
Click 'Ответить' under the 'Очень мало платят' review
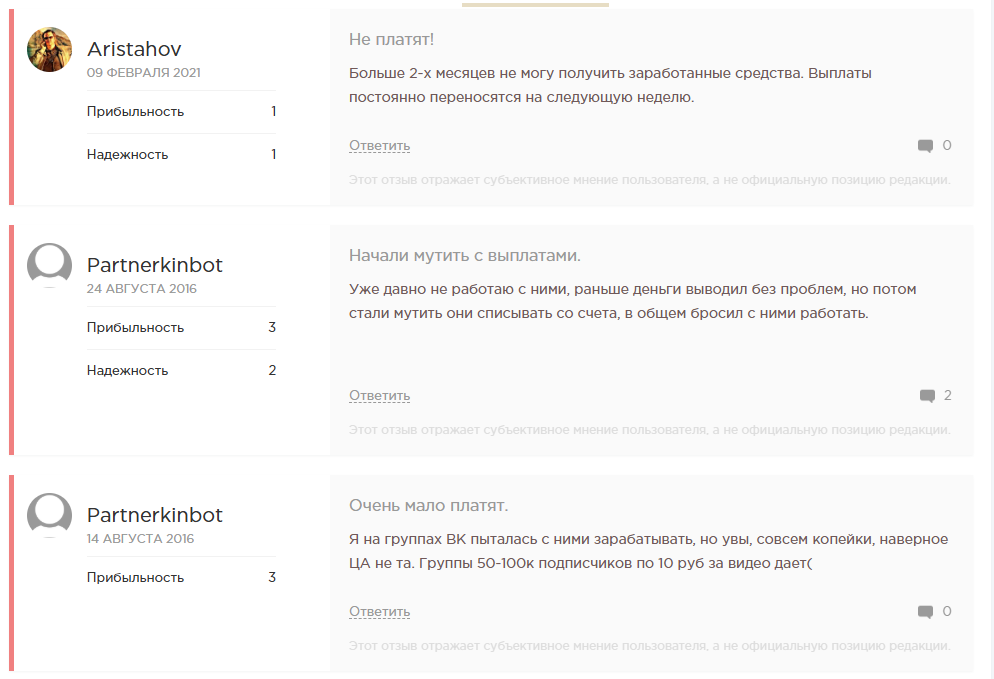[379, 612]
